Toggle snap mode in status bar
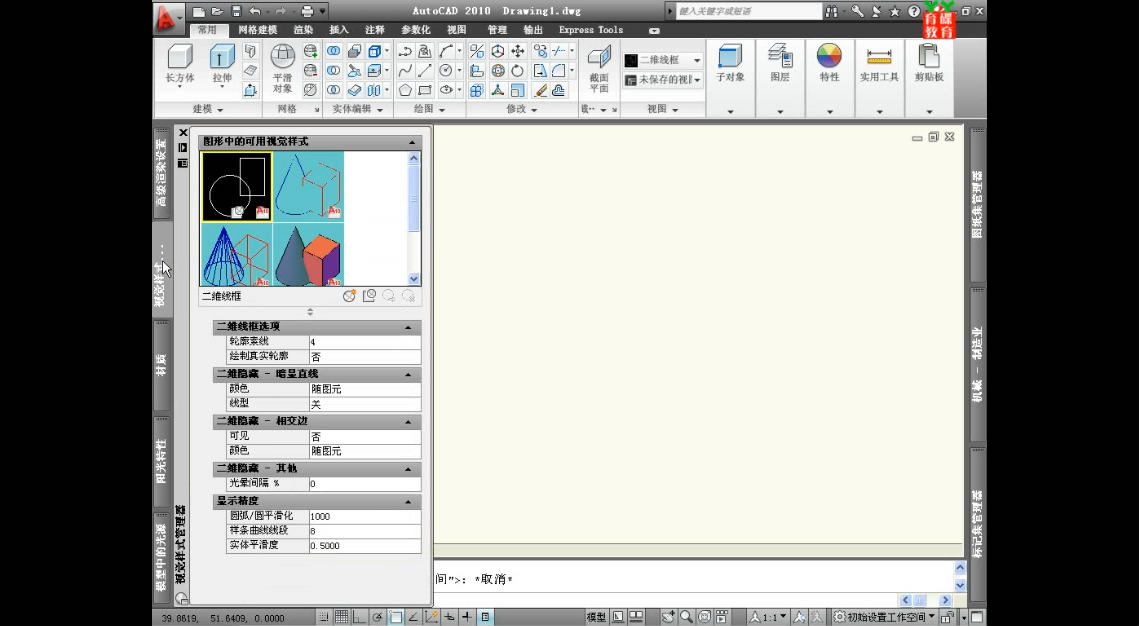Image resolution: width=1139 pixels, height=626 pixels. point(324,617)
